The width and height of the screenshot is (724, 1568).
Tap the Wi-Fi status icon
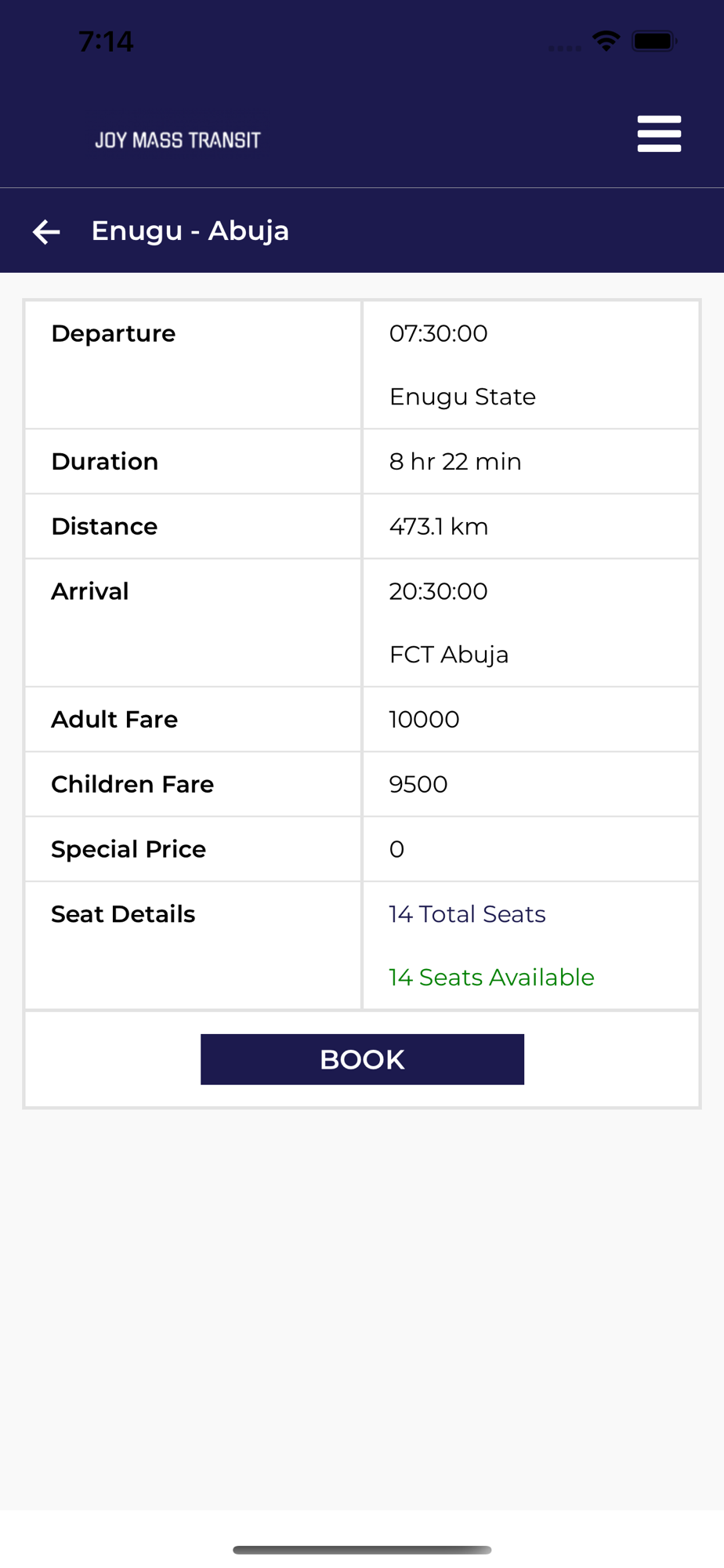click(x=606, y=41)
